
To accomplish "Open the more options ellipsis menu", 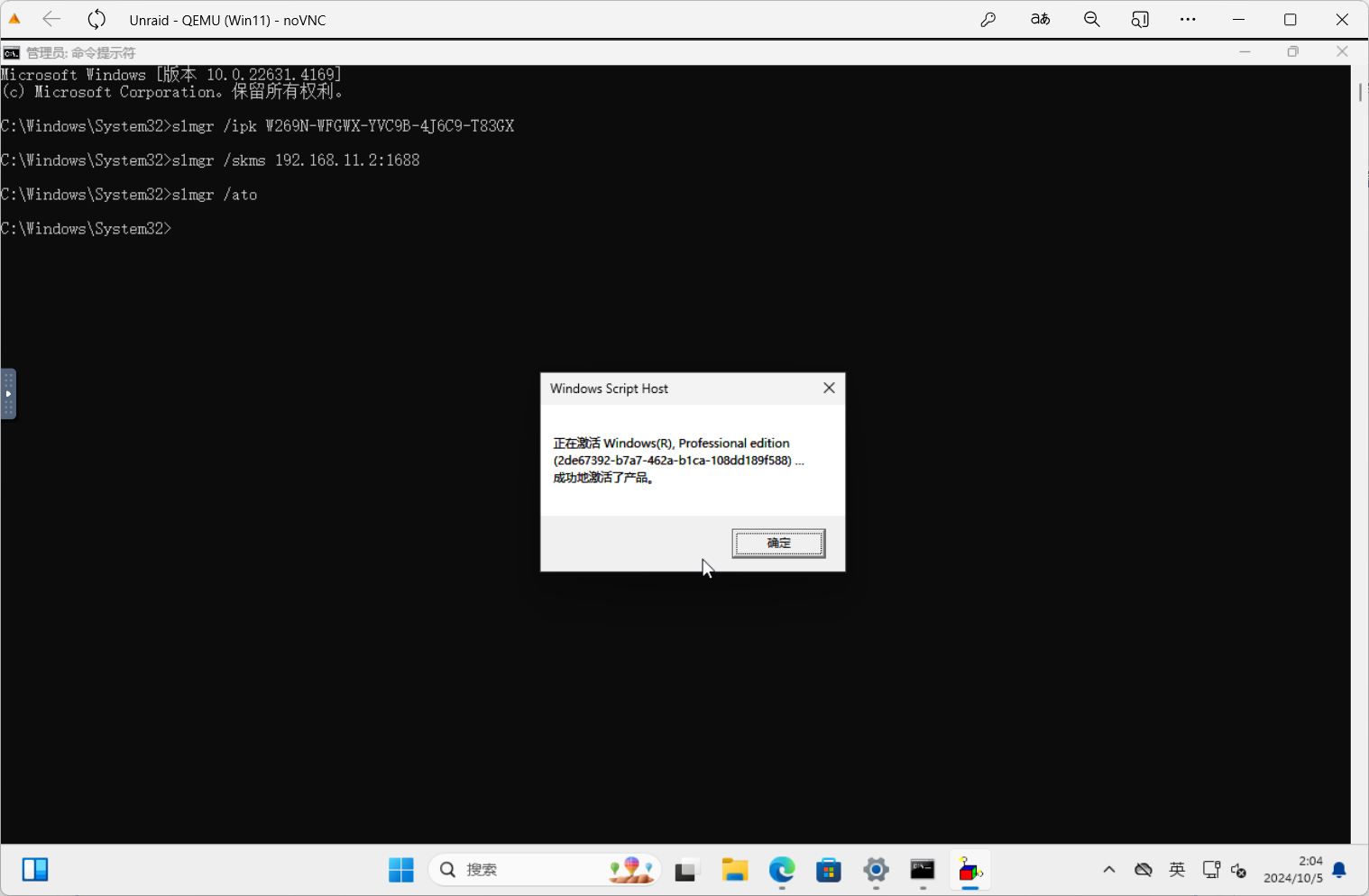I will coord(1188,20).
